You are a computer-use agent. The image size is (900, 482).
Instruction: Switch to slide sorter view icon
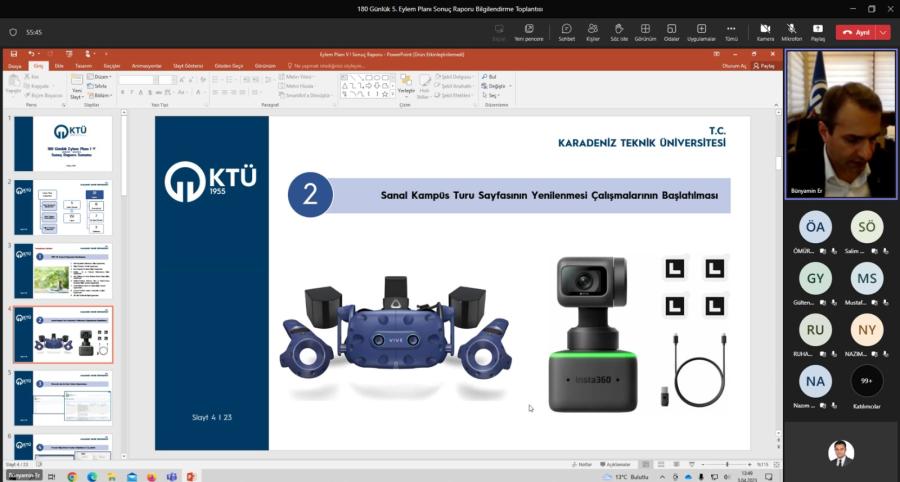point(660,464)
